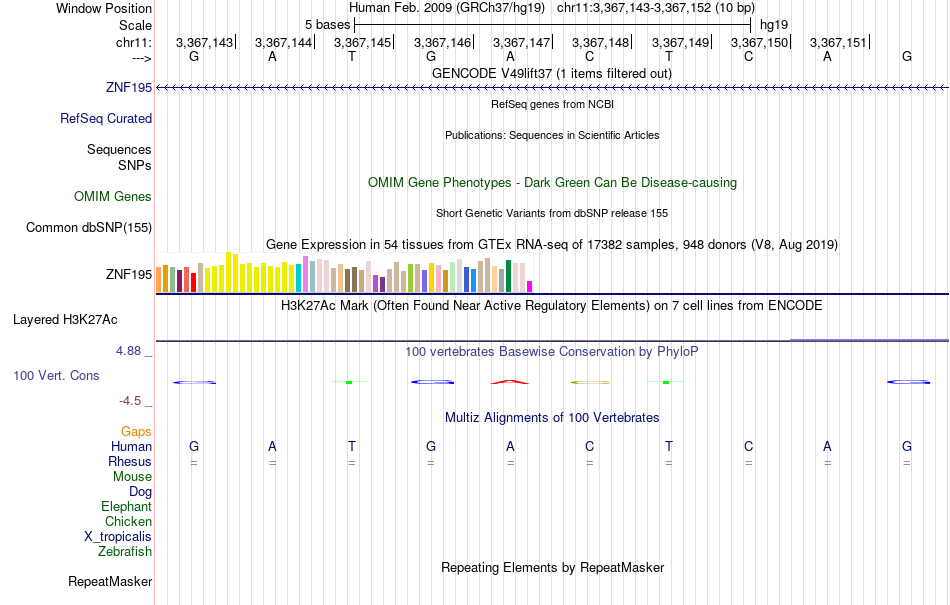Open the ZNF195 GENCODE gene track label
The height and width of the screenshot is (605, 950).
128,87
